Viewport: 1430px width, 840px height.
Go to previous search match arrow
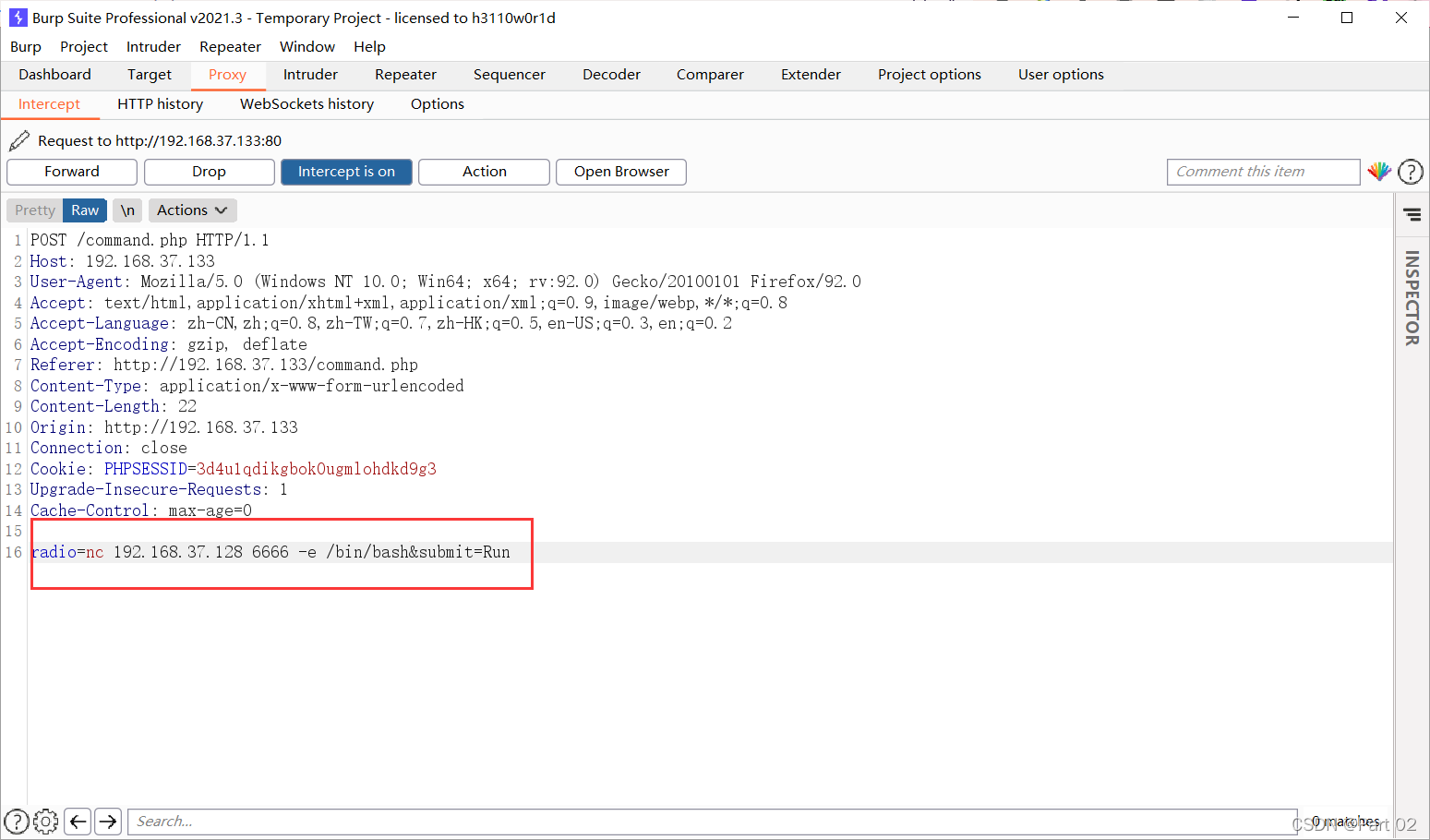click(x=78, y=821)
